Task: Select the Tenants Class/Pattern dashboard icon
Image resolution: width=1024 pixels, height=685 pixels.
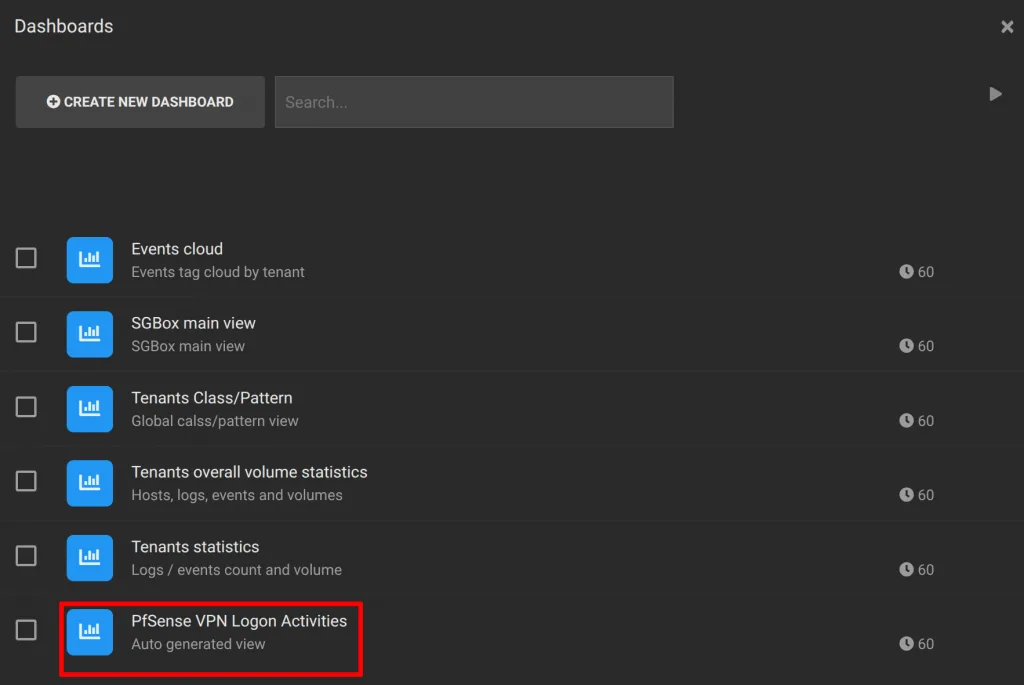Action: pyautogui.click(x=89, y=409)
